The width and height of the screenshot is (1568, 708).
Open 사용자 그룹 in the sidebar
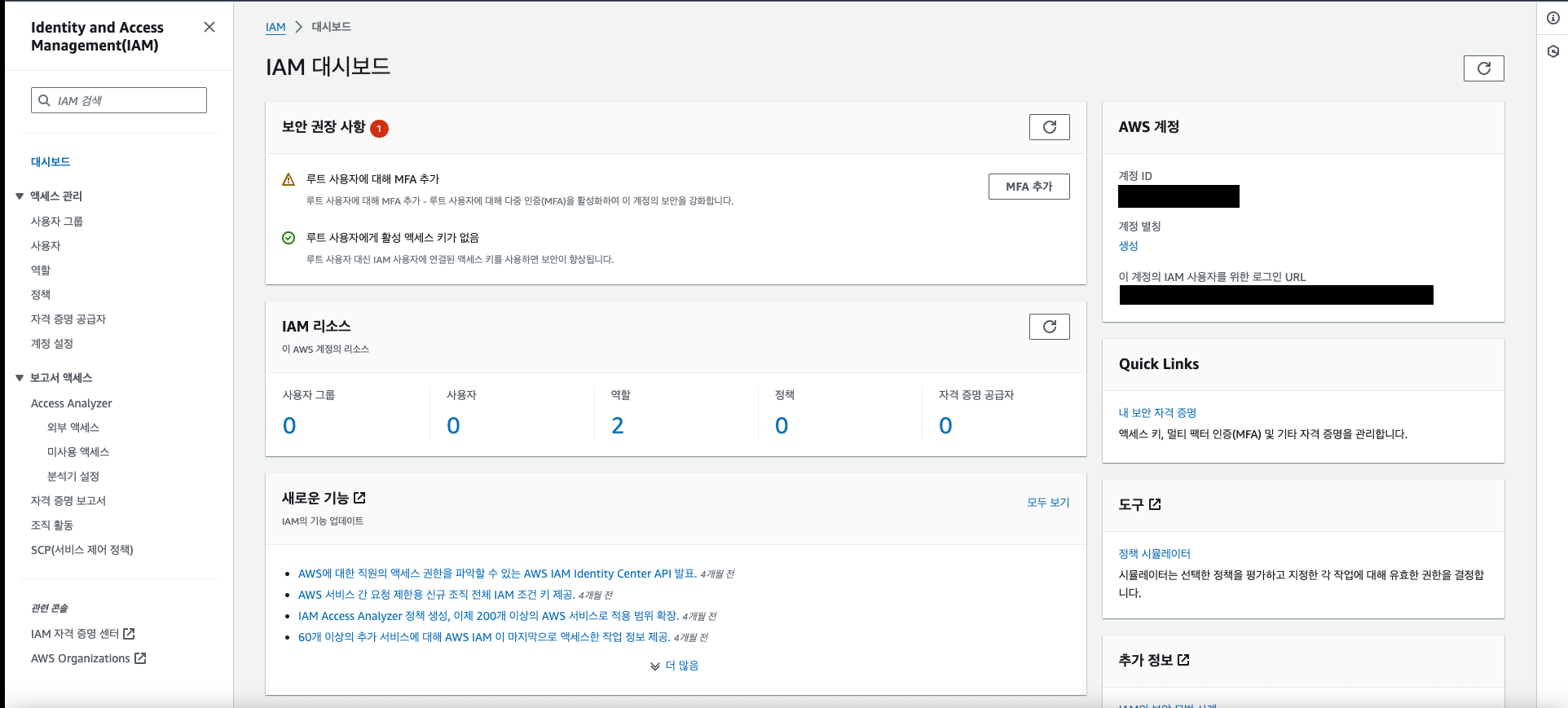pyautogui.click(x=57, y=221)
